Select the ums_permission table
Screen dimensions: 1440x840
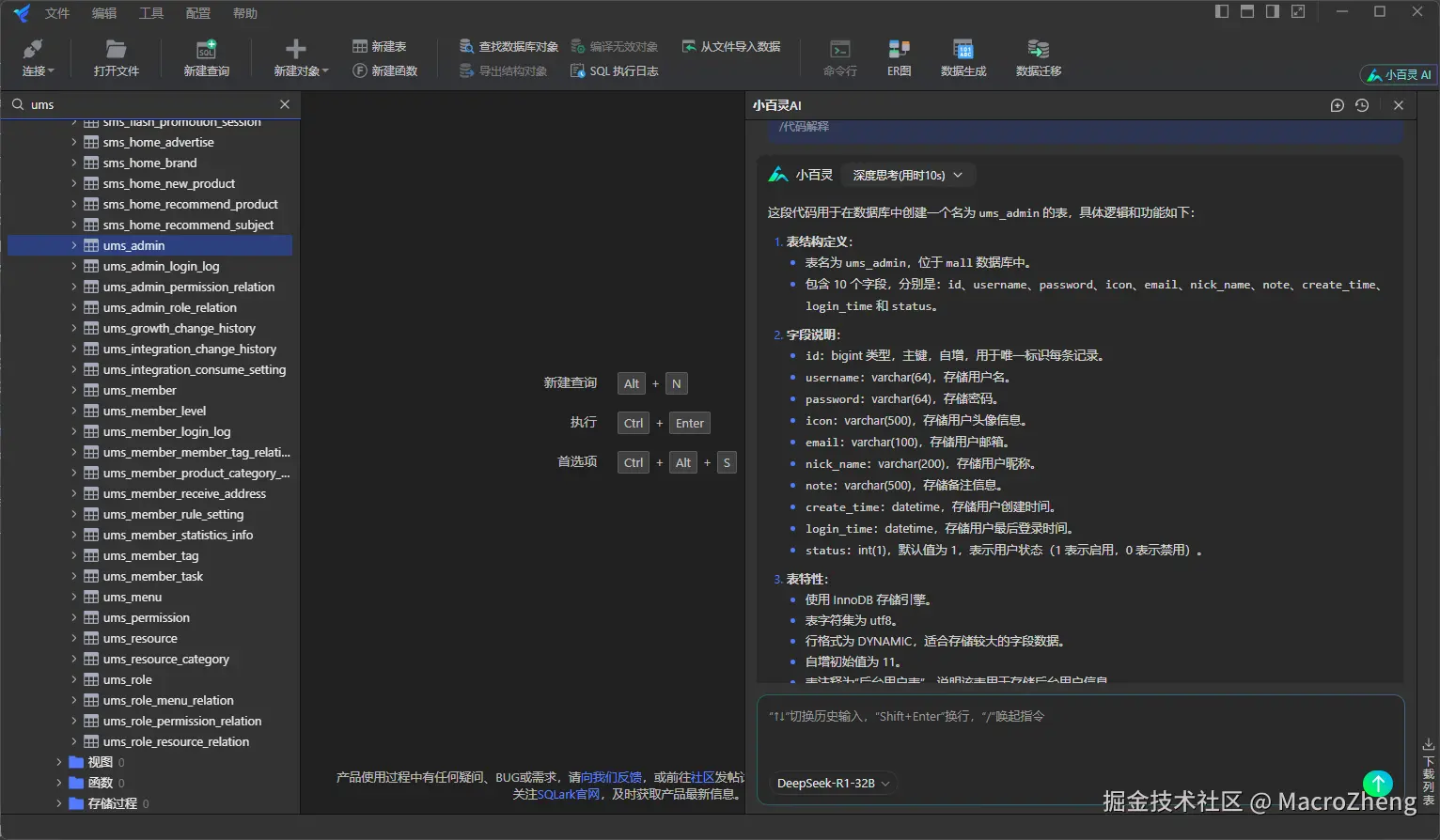click(x=147, y=617)
